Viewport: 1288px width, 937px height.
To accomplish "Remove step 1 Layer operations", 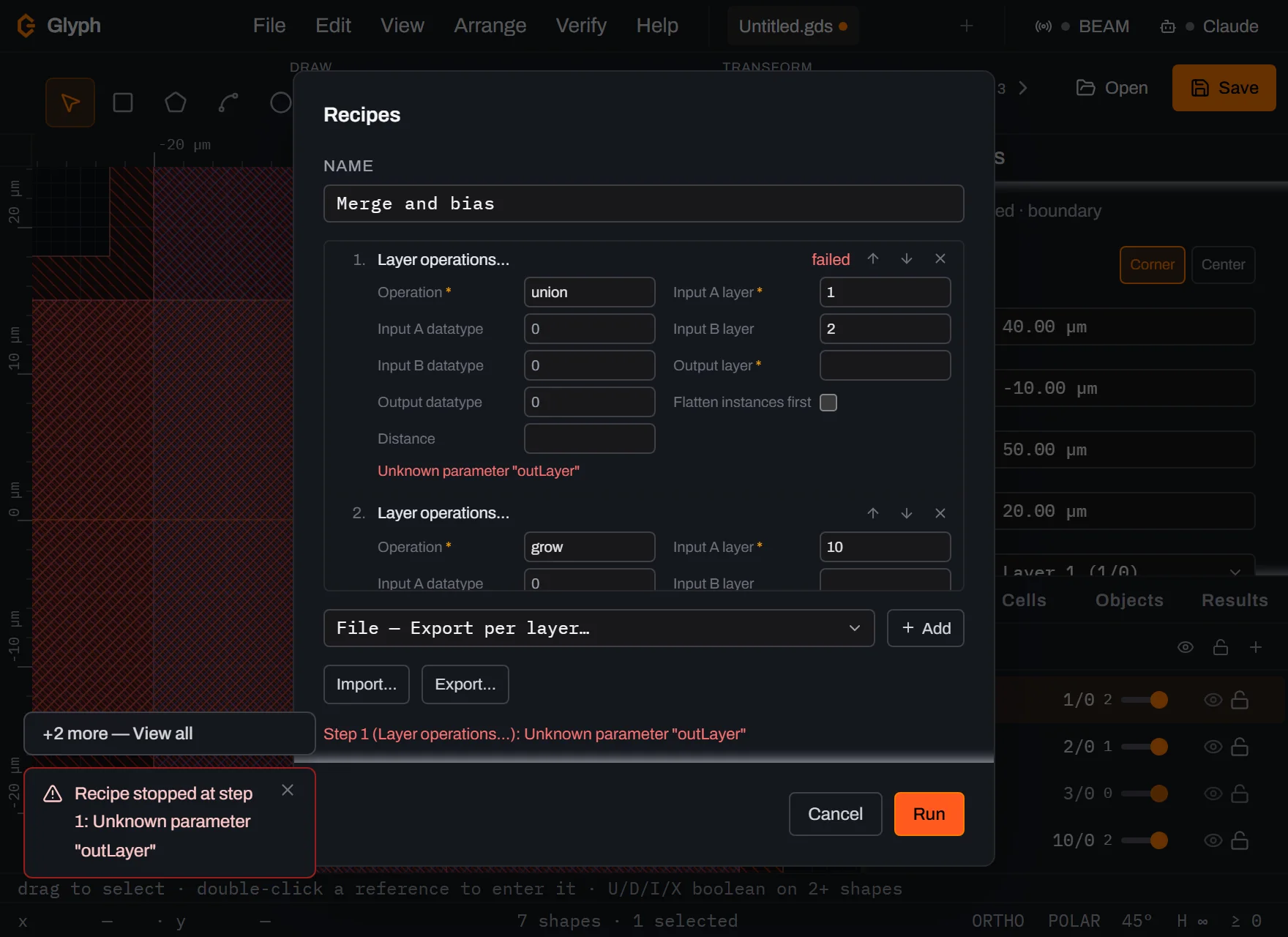I will 940,259.
